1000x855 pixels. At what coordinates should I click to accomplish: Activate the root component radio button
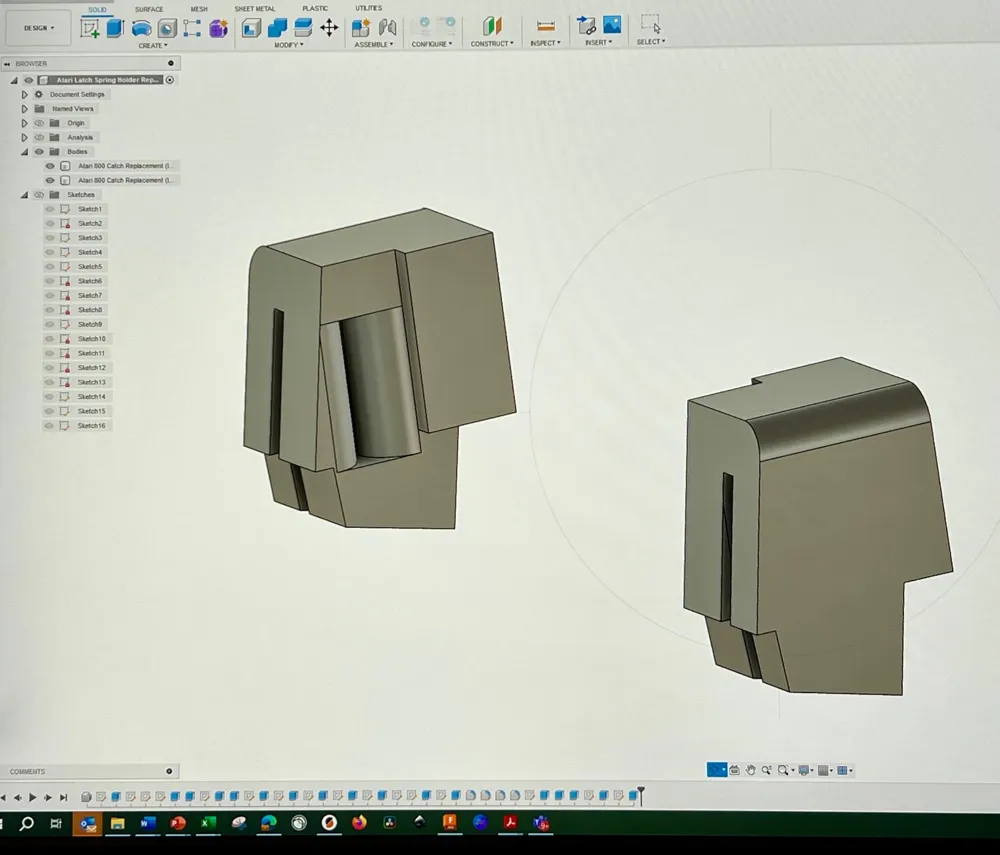170,80
